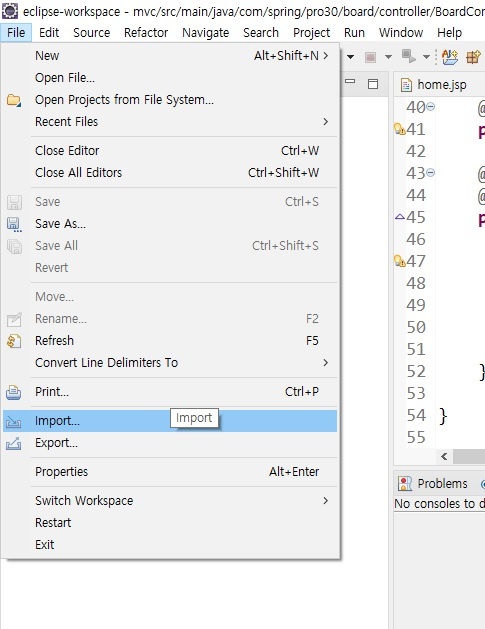The width and height of the screenshot is (485, 629).
Task: Click the warning marker on line 41
Action: click(400, 129)
